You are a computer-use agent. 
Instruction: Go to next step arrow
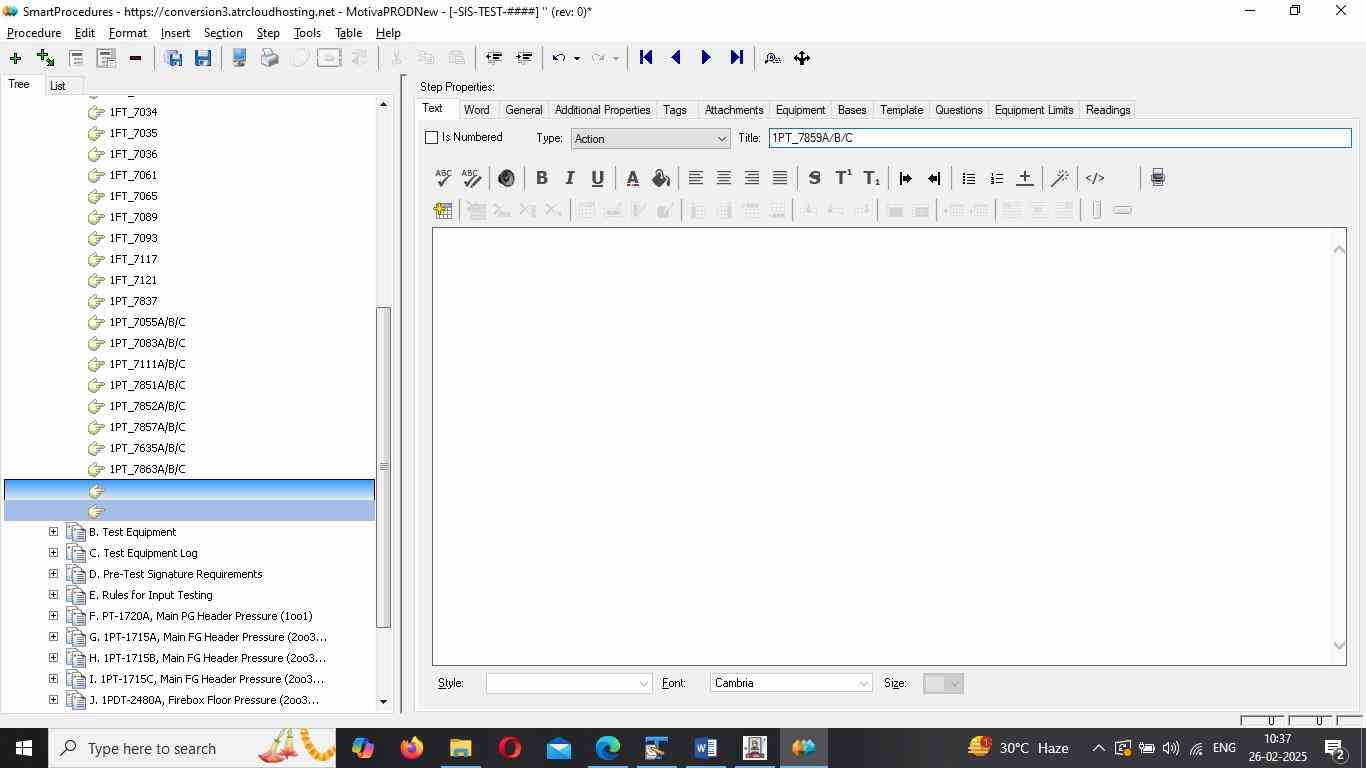pos(706,58)
